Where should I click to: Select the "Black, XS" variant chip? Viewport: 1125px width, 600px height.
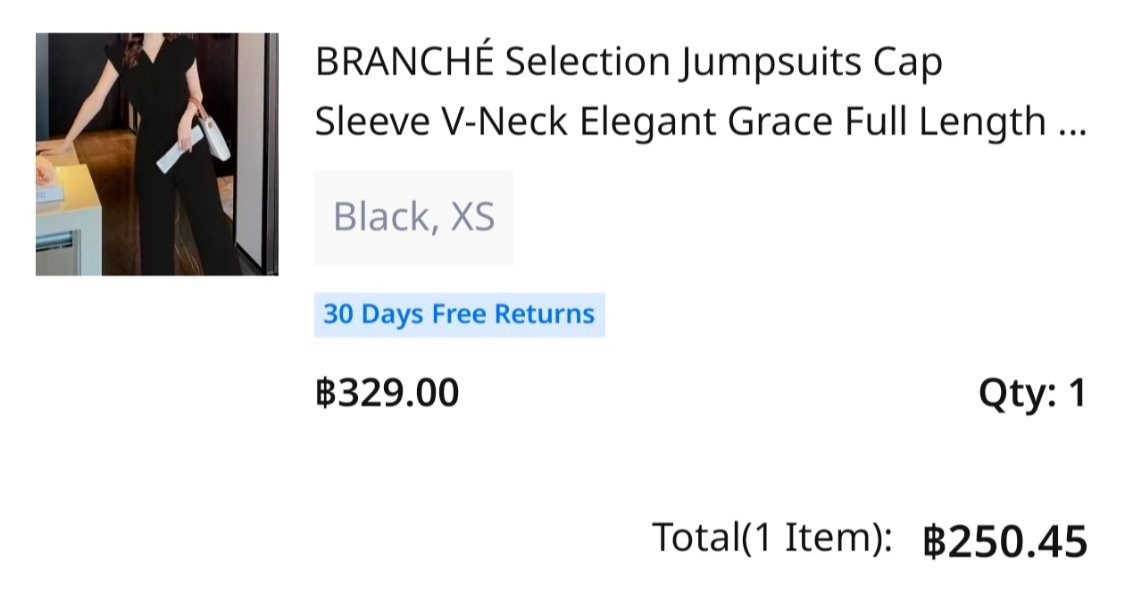click(x=413, y=217)
